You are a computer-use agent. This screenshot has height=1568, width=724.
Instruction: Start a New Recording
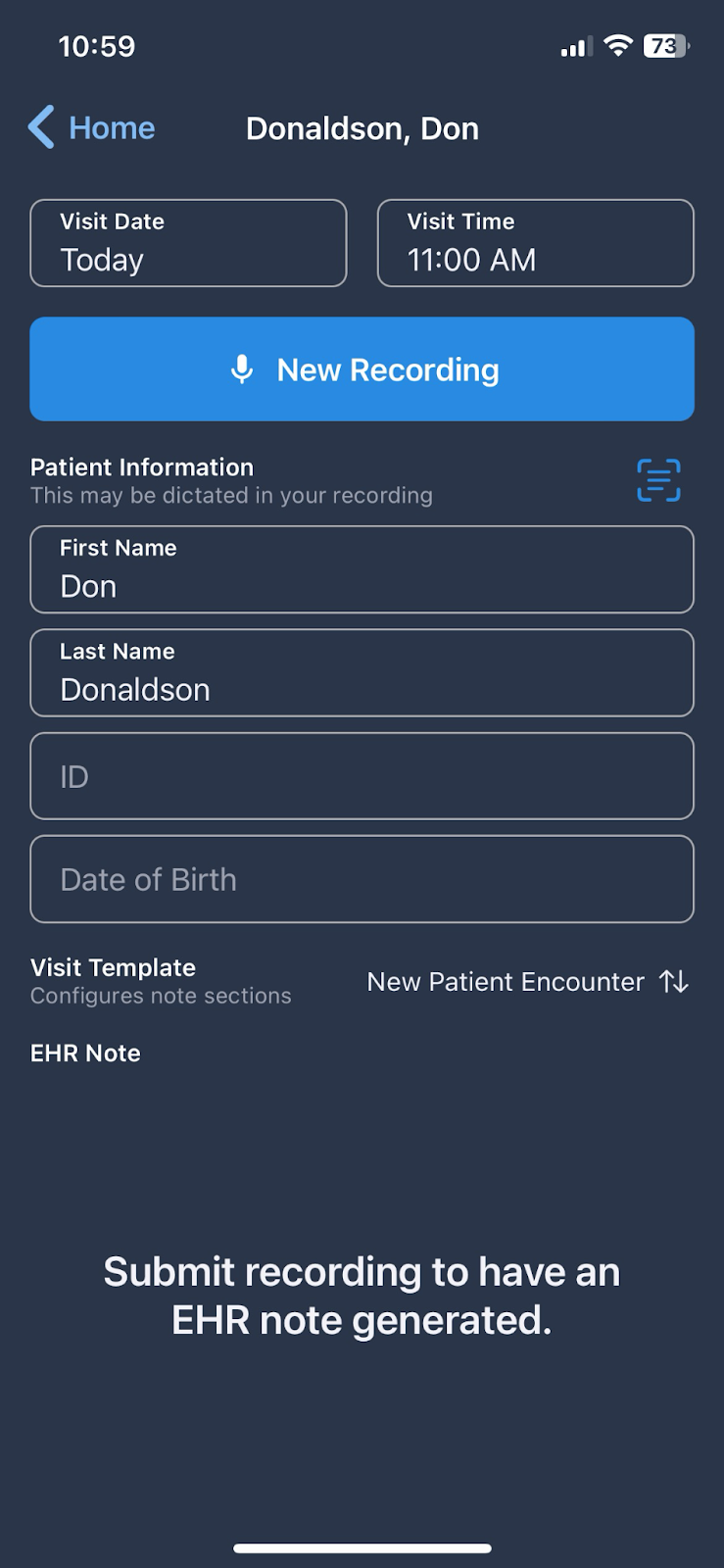coord(362,369)
